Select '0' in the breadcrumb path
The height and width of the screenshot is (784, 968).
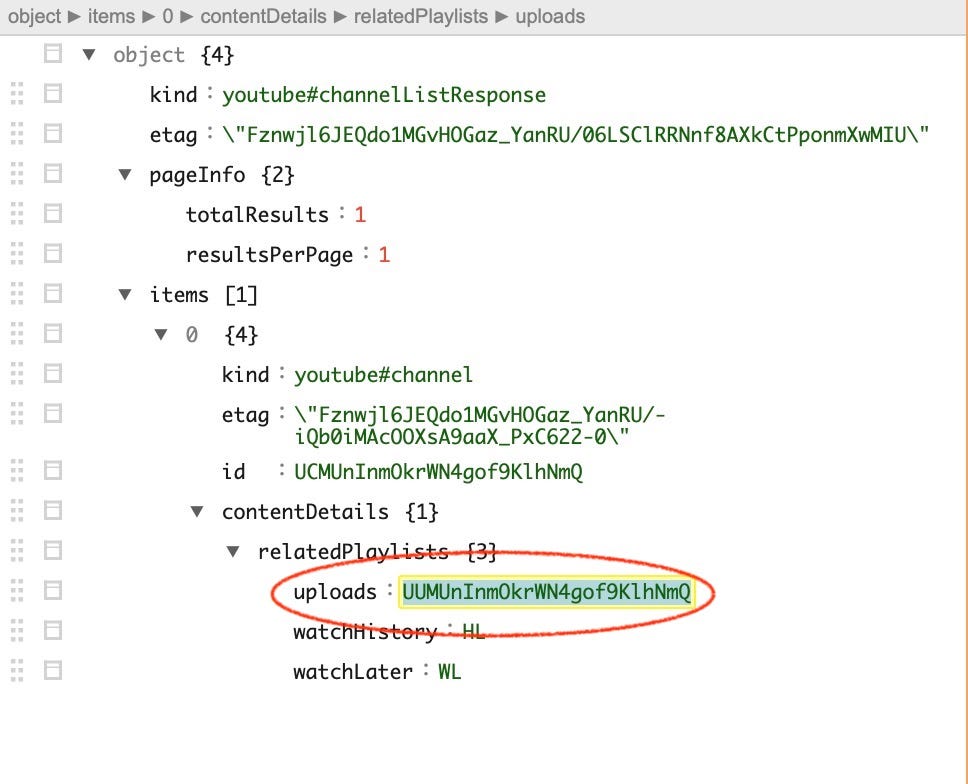pyautogui.click(x=168, y=16)
